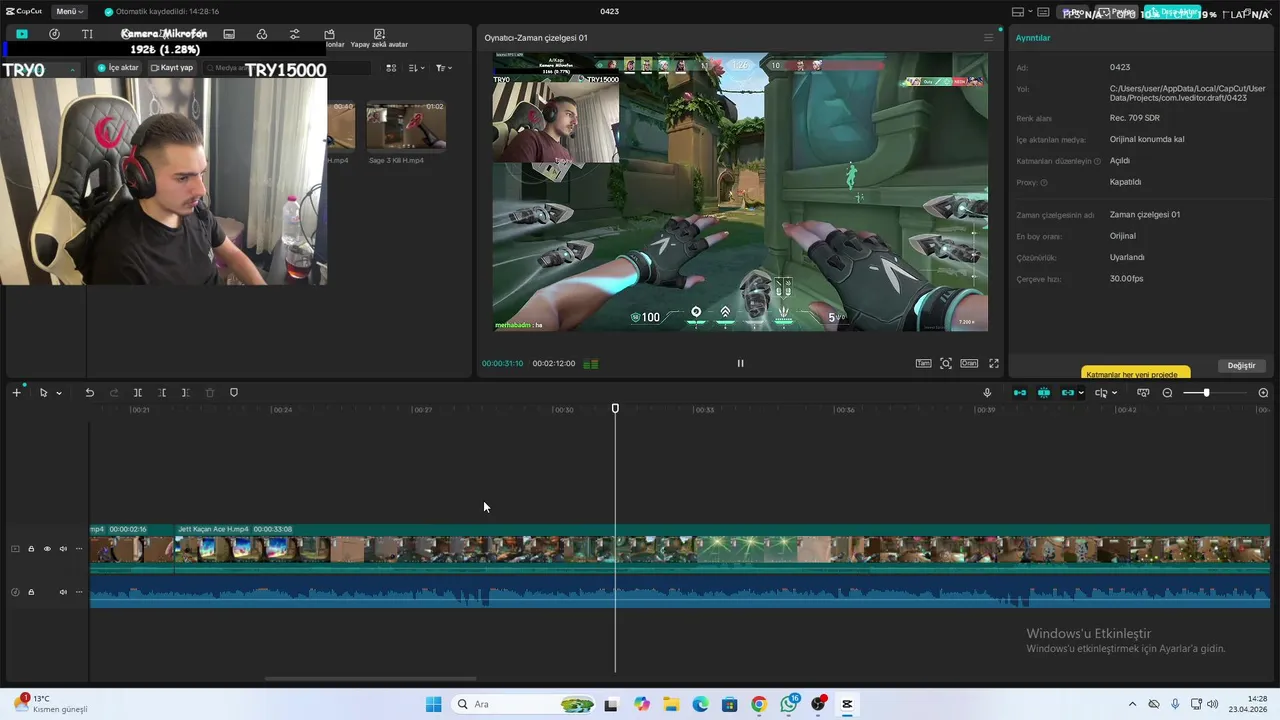This screenshot has width=1280, height=720.
Task: Click the audio waveform track
Action: pos(680,592)
